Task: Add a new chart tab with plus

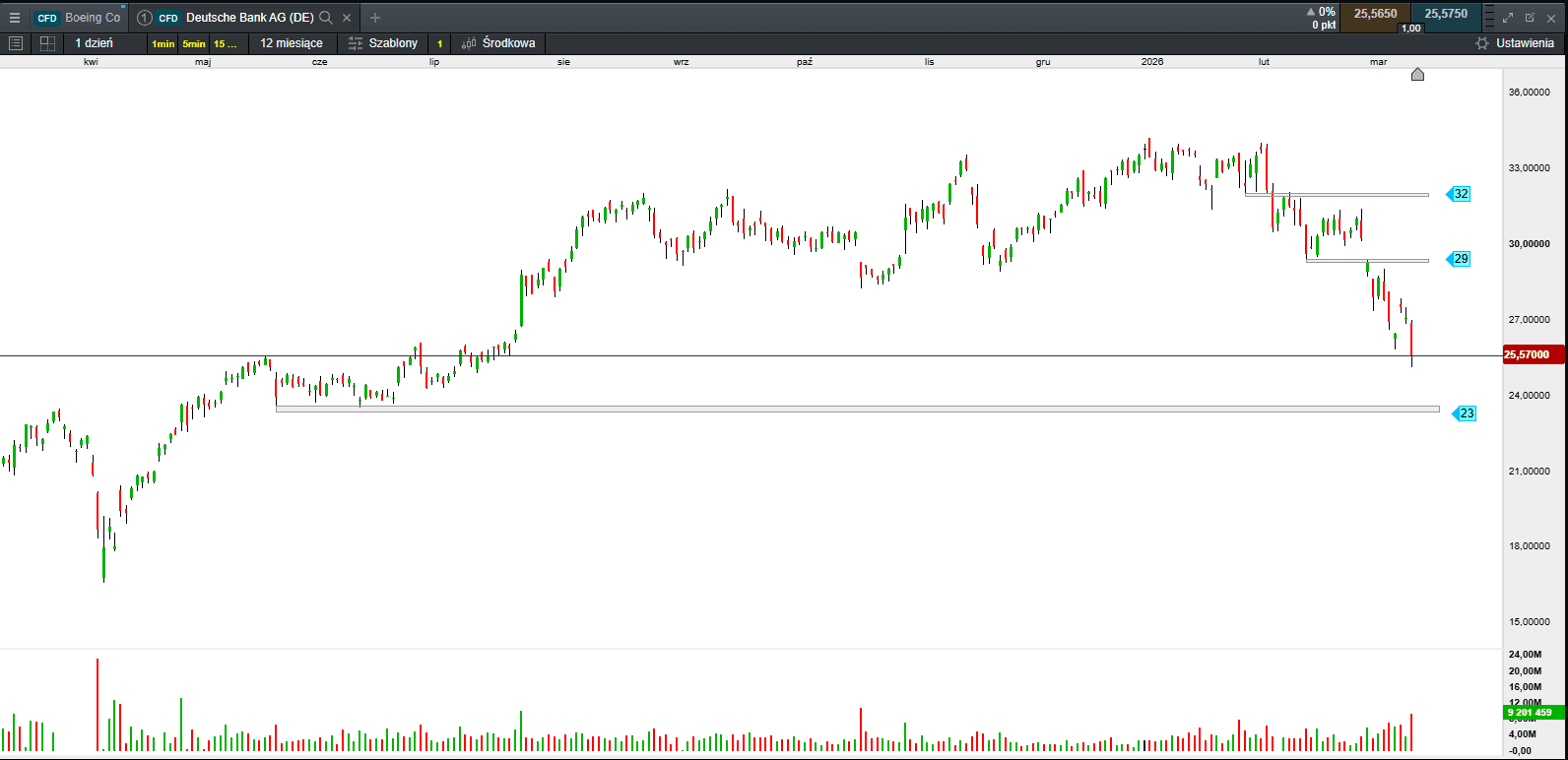Action: click(x=374, y=18)
